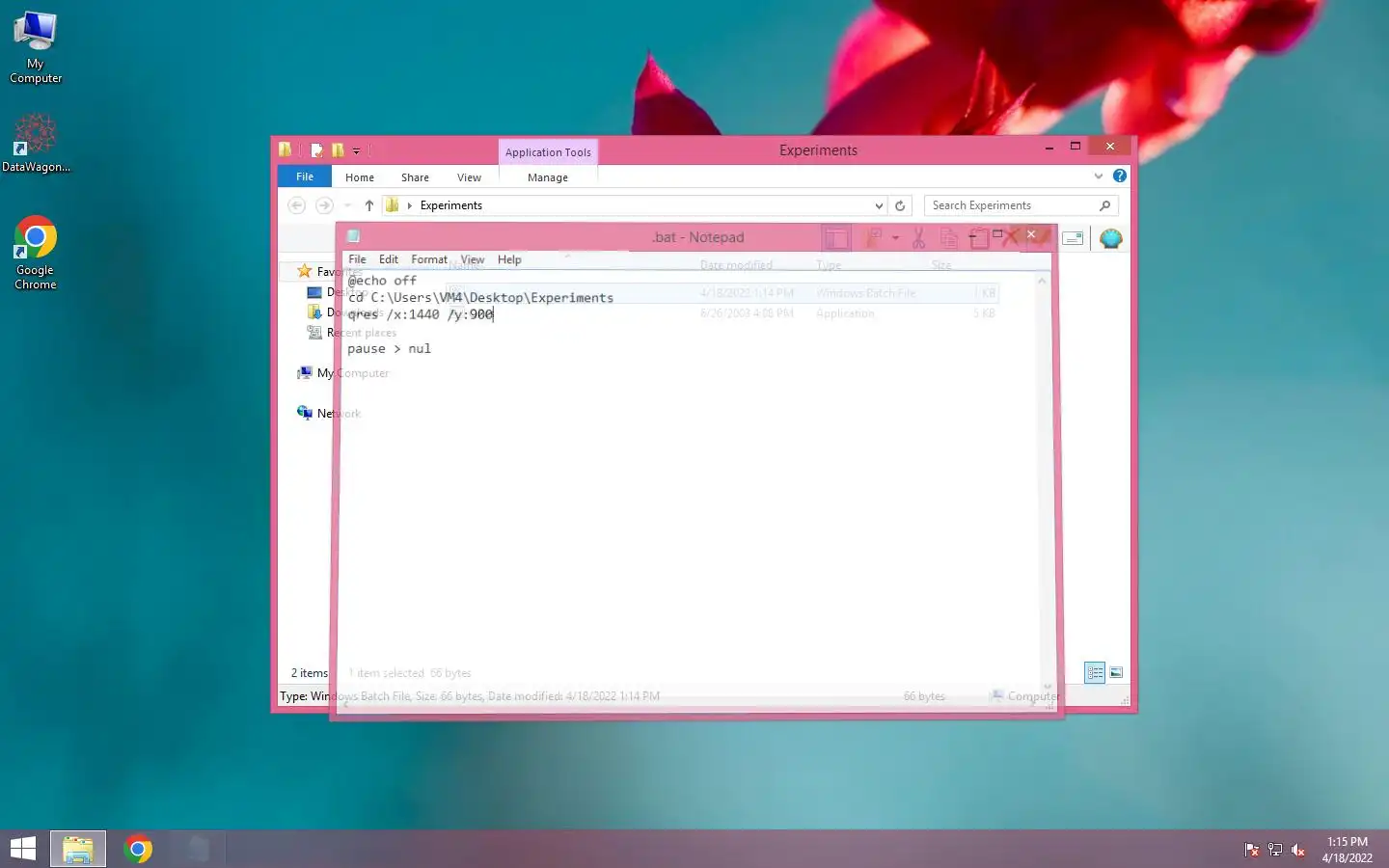Open the address bar history dropdown
The image size is (1389, 868).
pos(879,205)
